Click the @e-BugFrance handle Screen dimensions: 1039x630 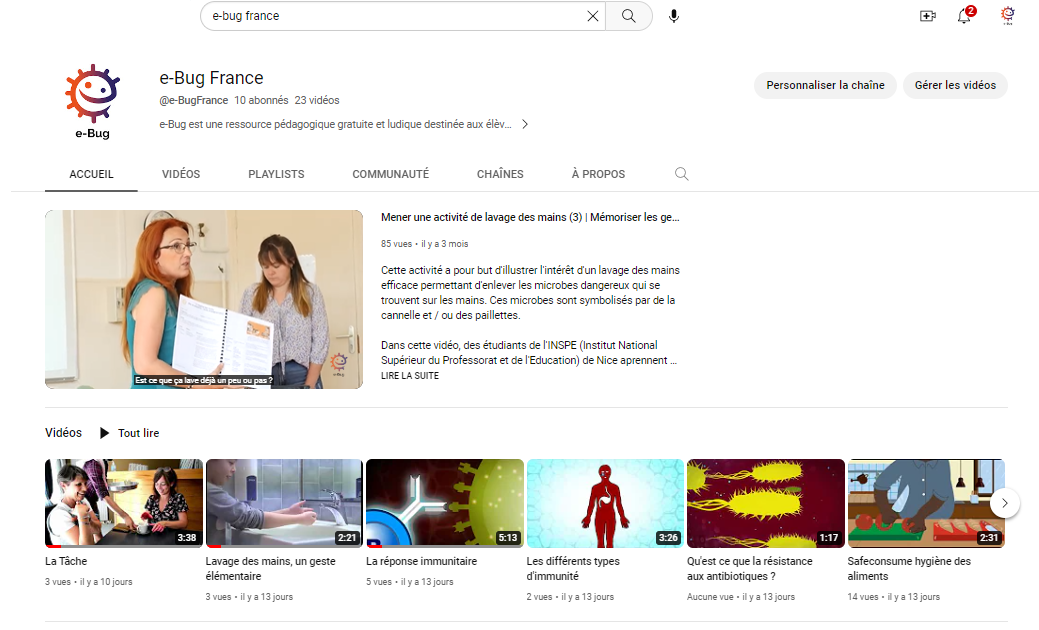tap(193, 100)
